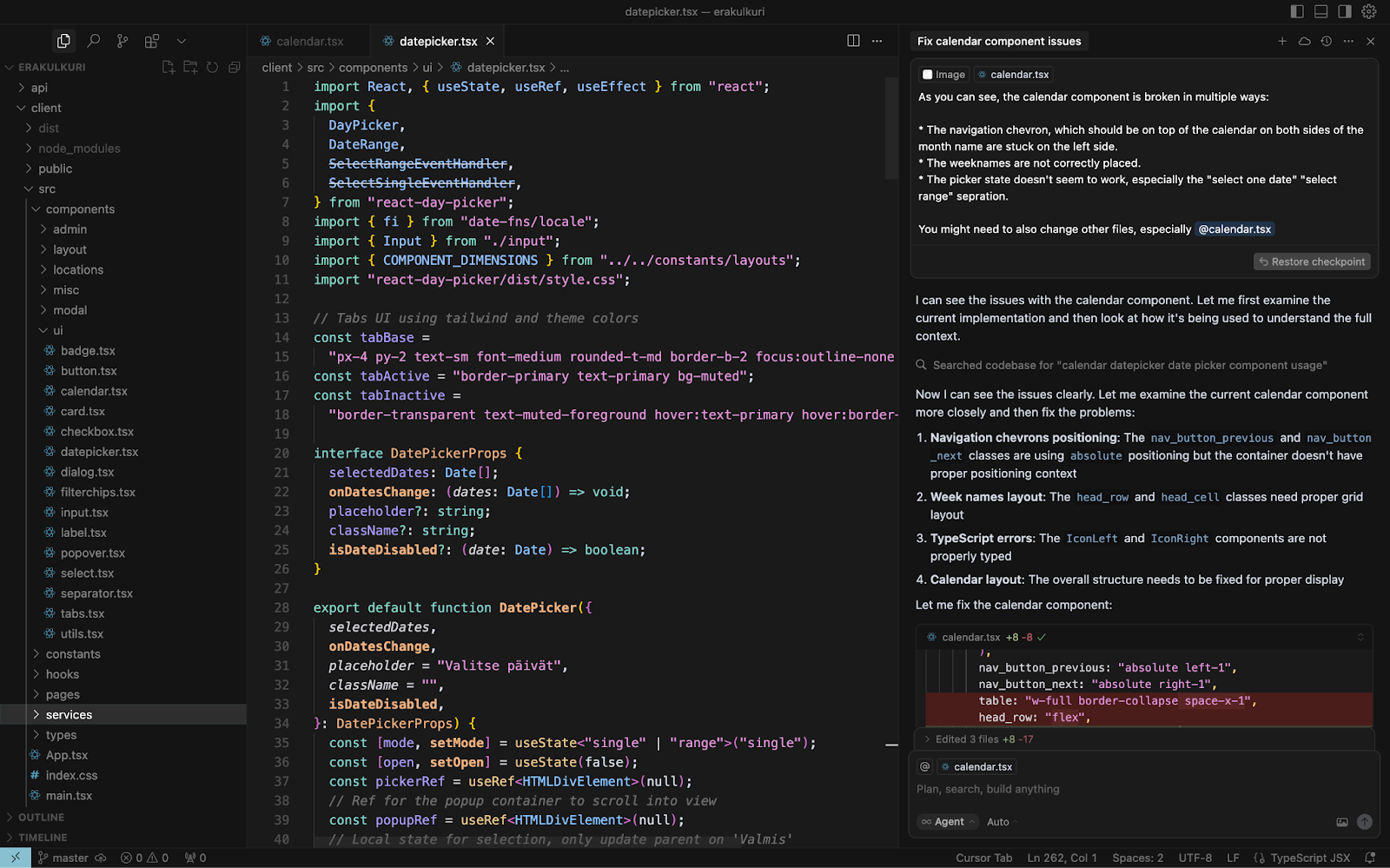Screen dimensions: 1390x868
Task: Toggle the AI pane layout icon
Action: (x=1345, y=11)
